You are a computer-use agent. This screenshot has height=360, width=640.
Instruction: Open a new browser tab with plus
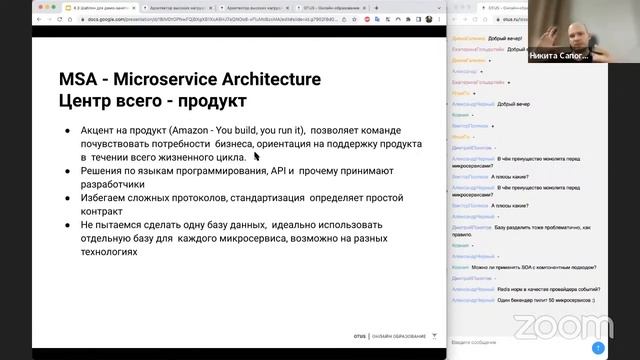coord(376,8)
